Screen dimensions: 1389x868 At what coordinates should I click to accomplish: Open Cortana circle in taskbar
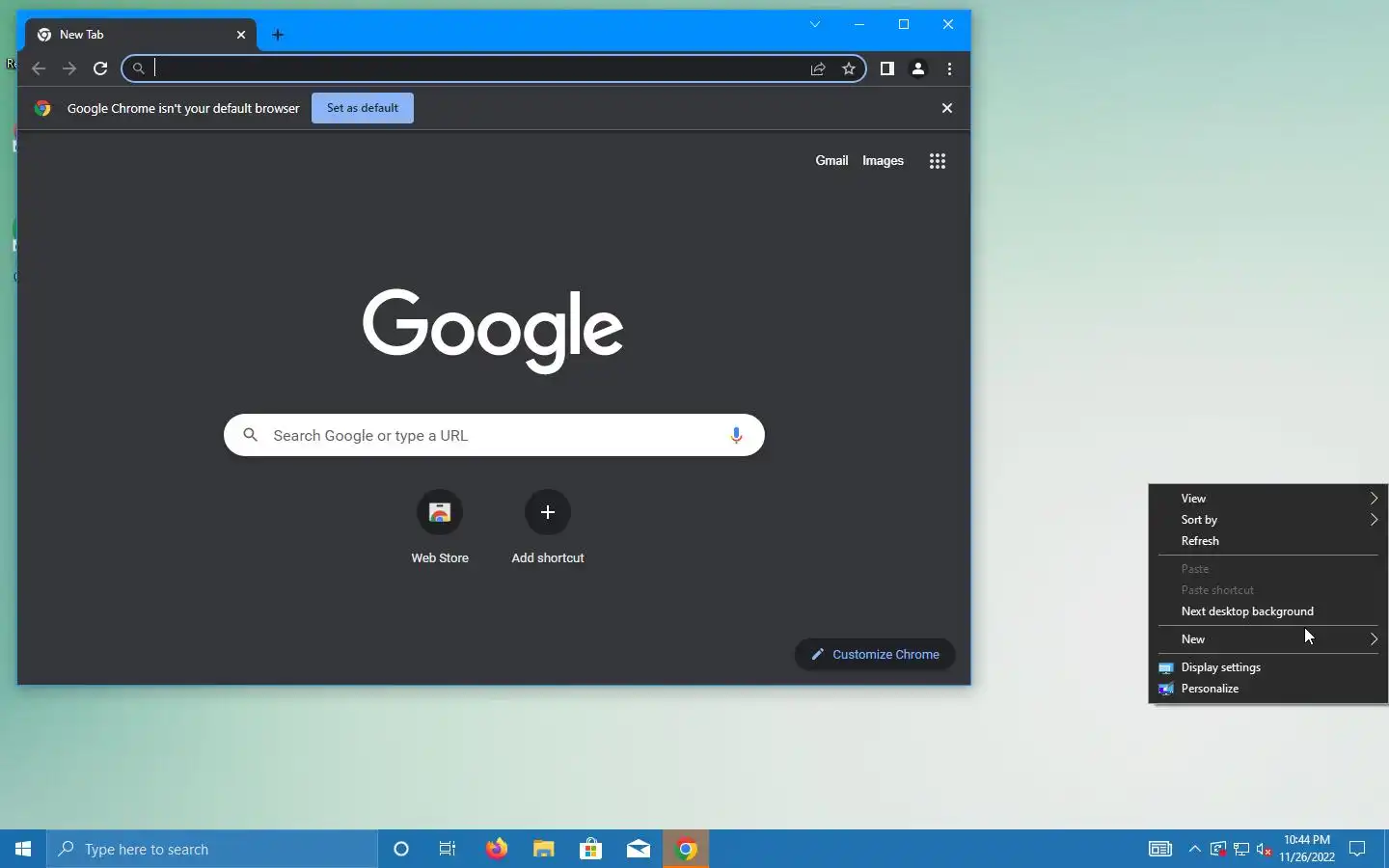click(x=401, y=849)
